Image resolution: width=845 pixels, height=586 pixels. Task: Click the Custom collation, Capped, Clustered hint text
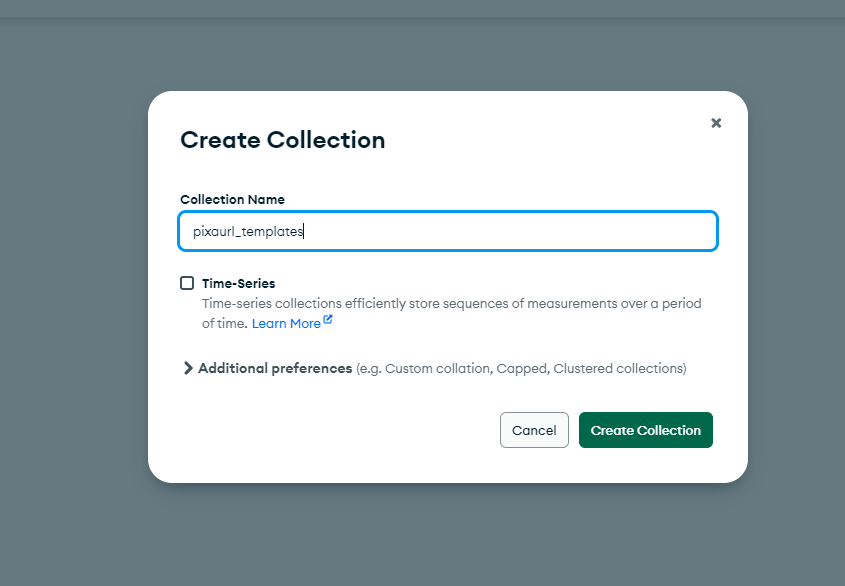521,368
